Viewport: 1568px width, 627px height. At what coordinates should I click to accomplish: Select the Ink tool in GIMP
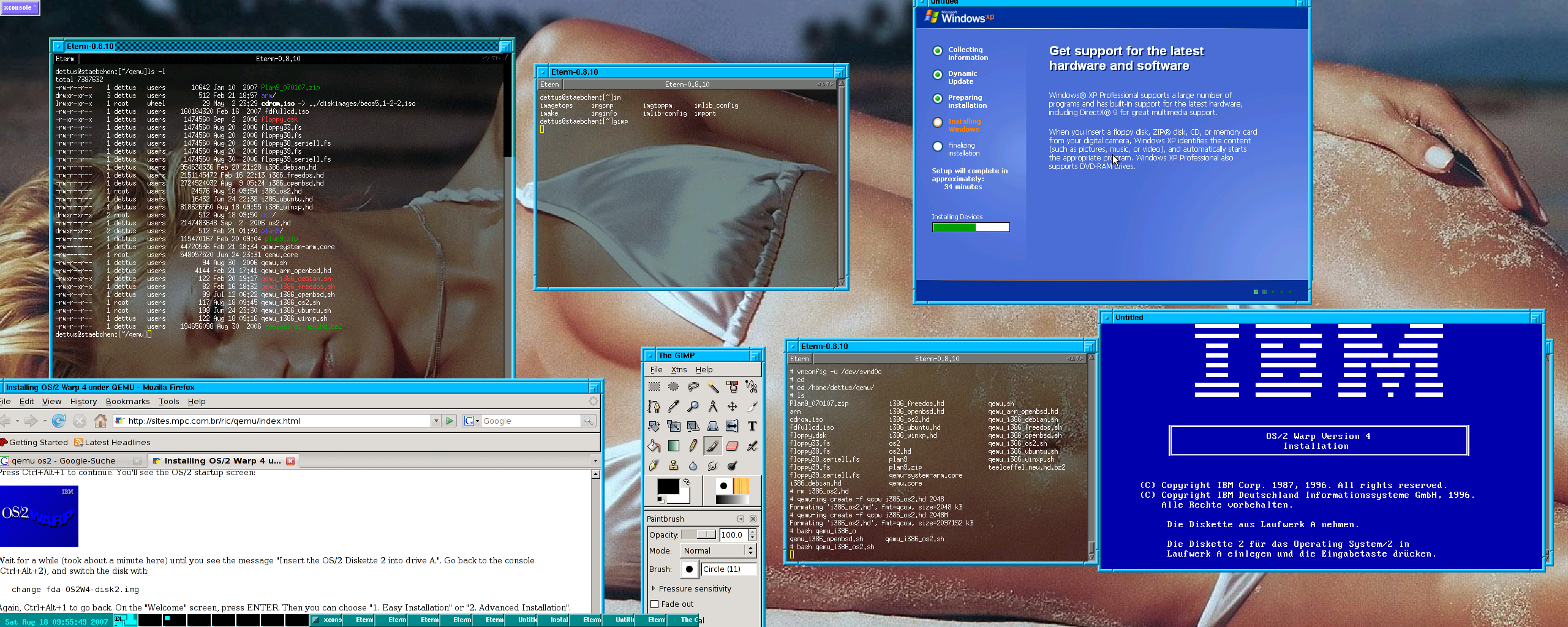coord(654,465)
